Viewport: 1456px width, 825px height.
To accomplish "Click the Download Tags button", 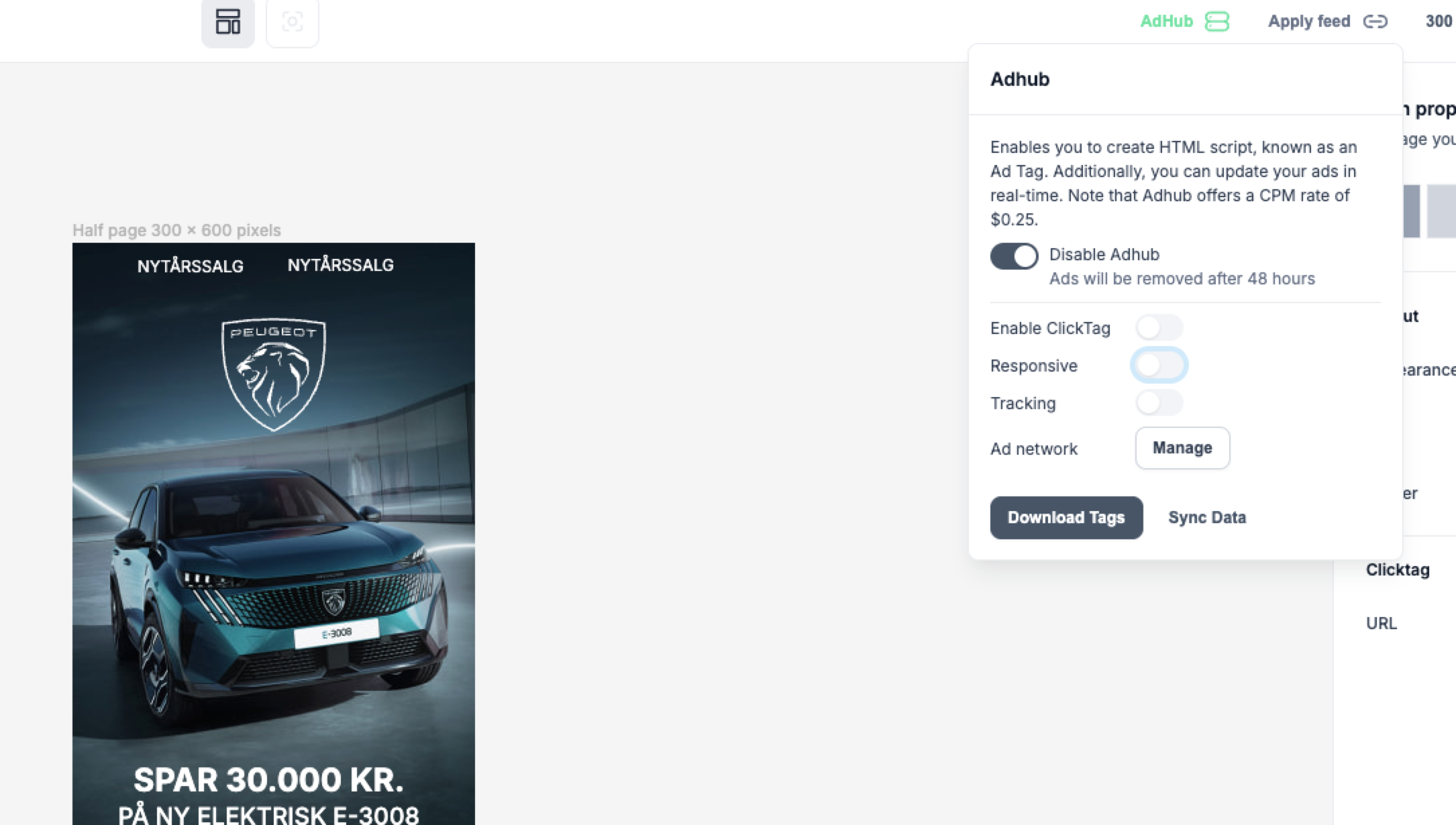I will 1066,518.
